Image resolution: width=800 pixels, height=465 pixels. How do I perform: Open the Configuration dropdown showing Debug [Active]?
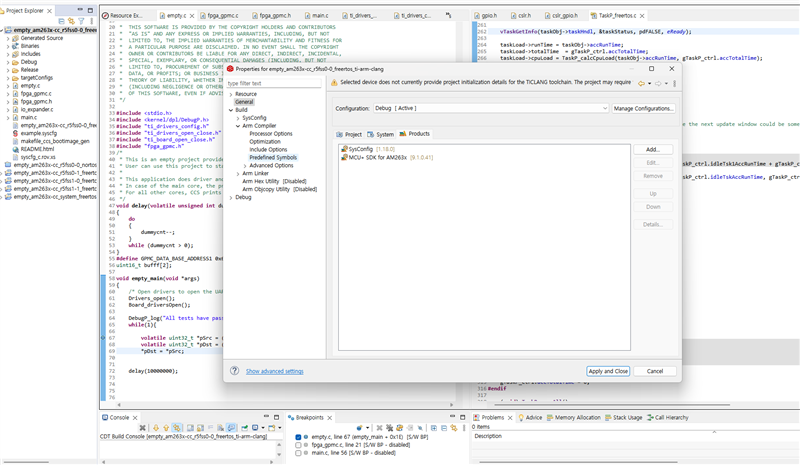click(489, 108)
